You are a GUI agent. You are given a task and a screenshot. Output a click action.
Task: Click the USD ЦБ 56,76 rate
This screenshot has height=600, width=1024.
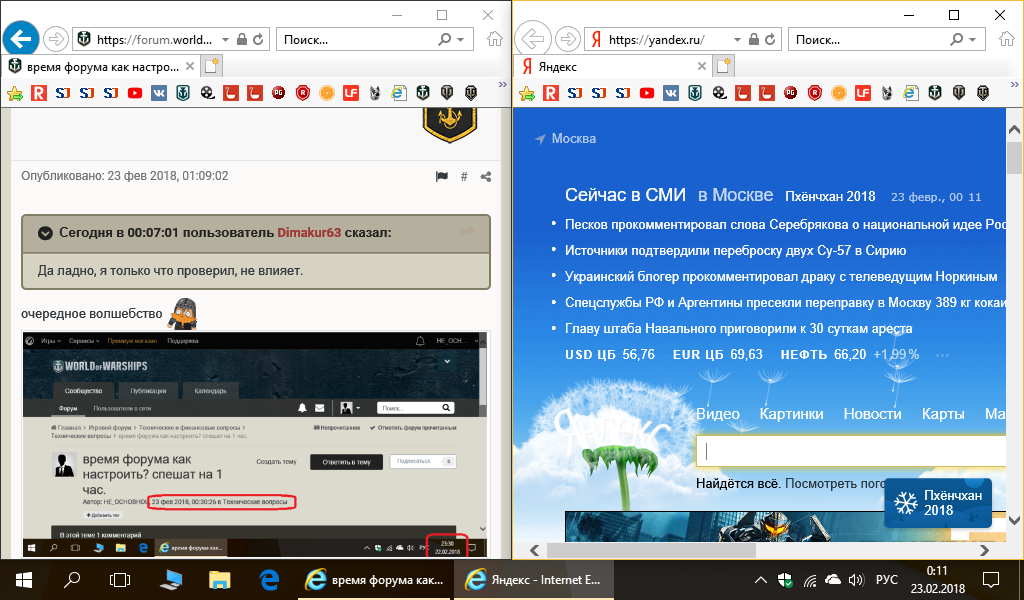(x=610, y=355)
